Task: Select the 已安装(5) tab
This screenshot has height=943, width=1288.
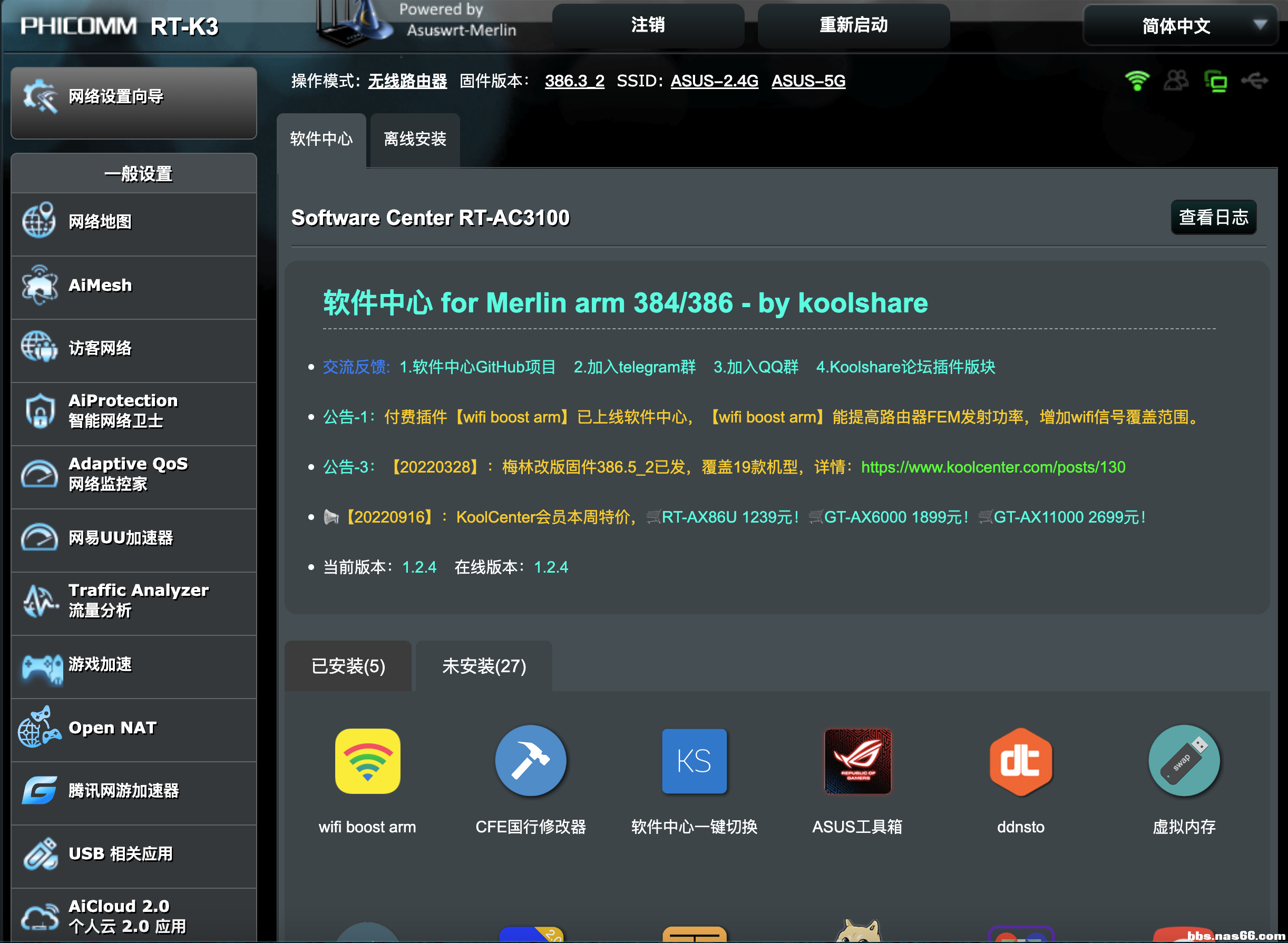Action: coord(348,665)
